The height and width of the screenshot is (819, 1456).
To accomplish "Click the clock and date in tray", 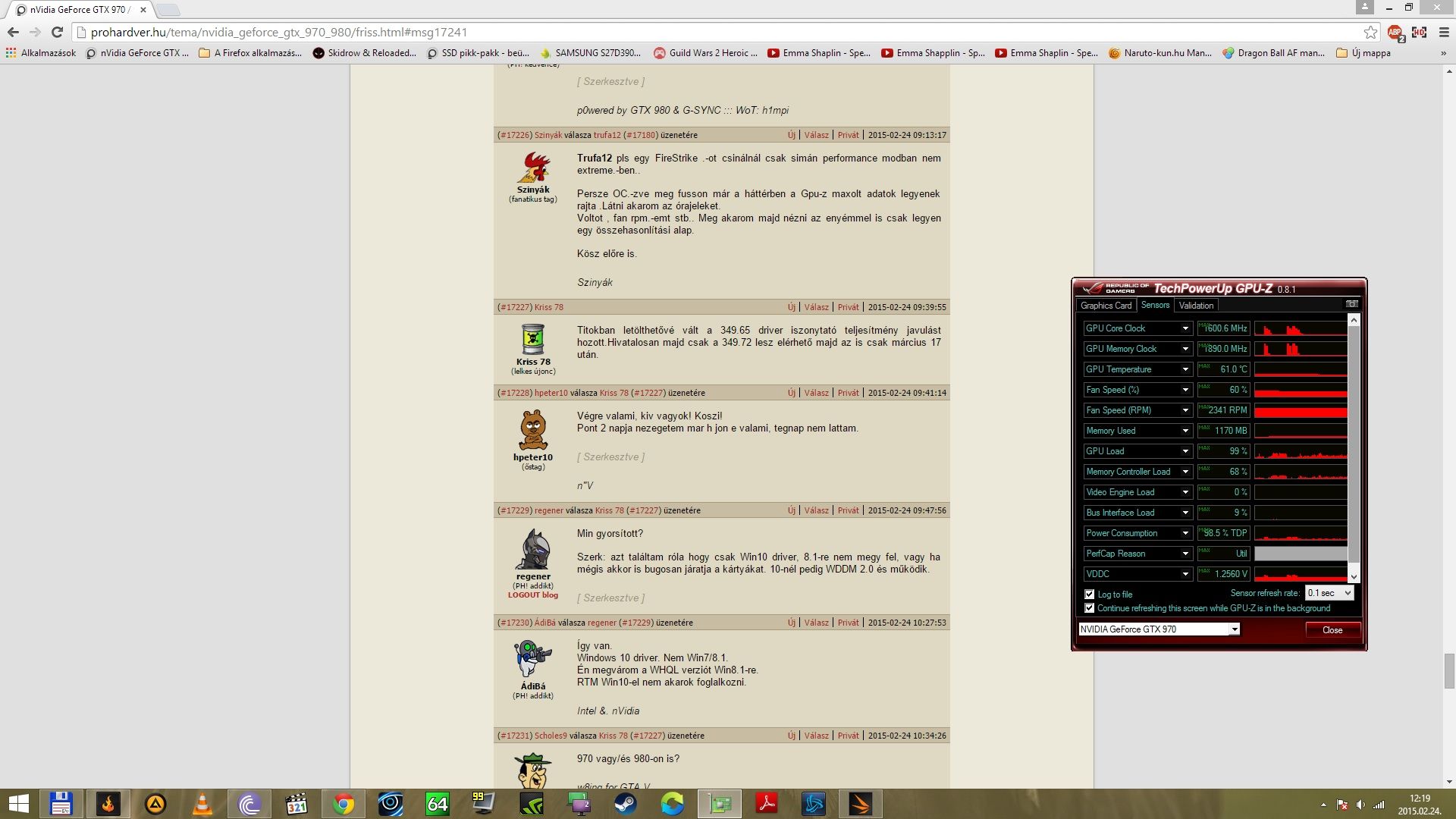I will (1420, 805).
